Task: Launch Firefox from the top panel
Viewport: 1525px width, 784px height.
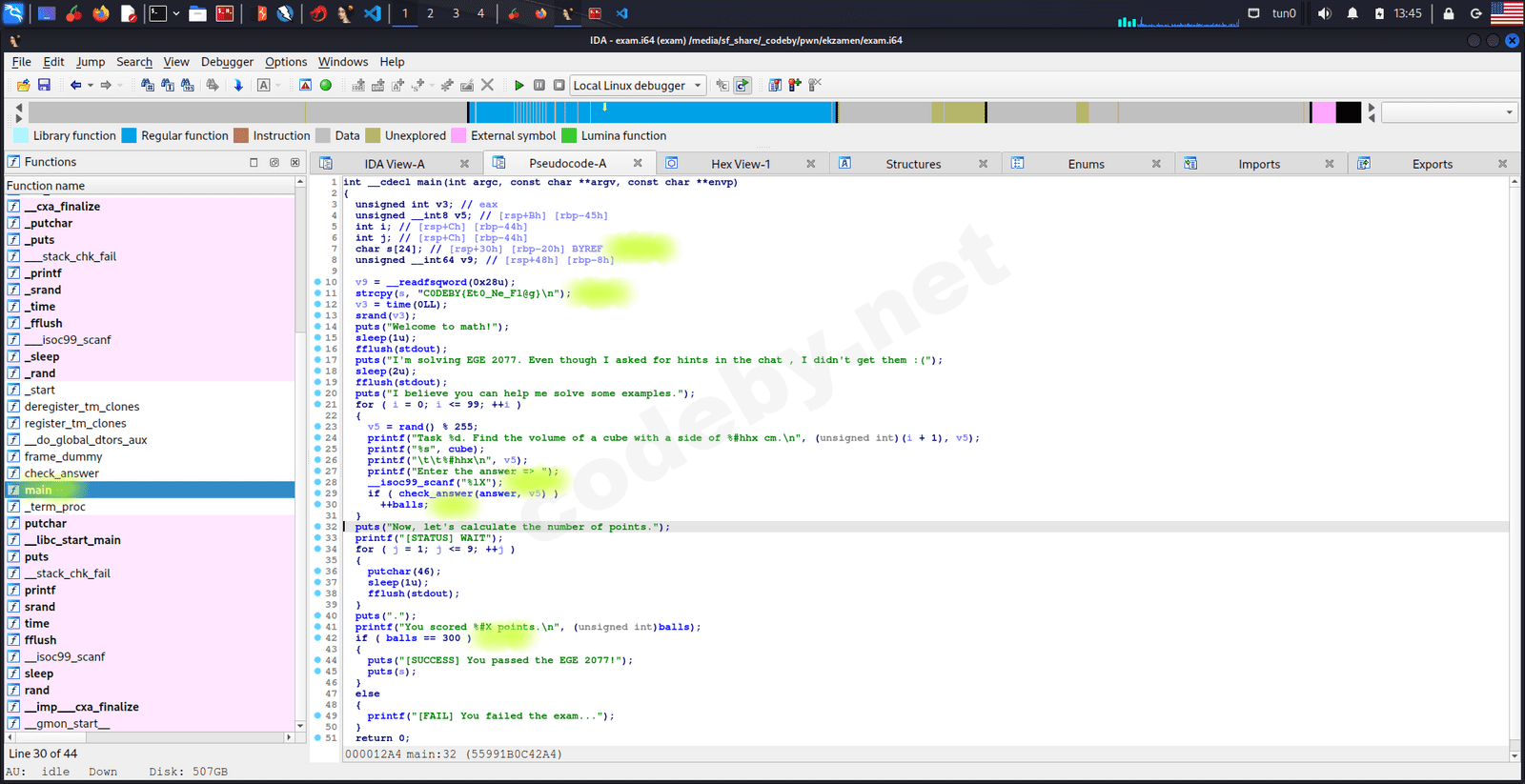Action: [x=100, y=13]
